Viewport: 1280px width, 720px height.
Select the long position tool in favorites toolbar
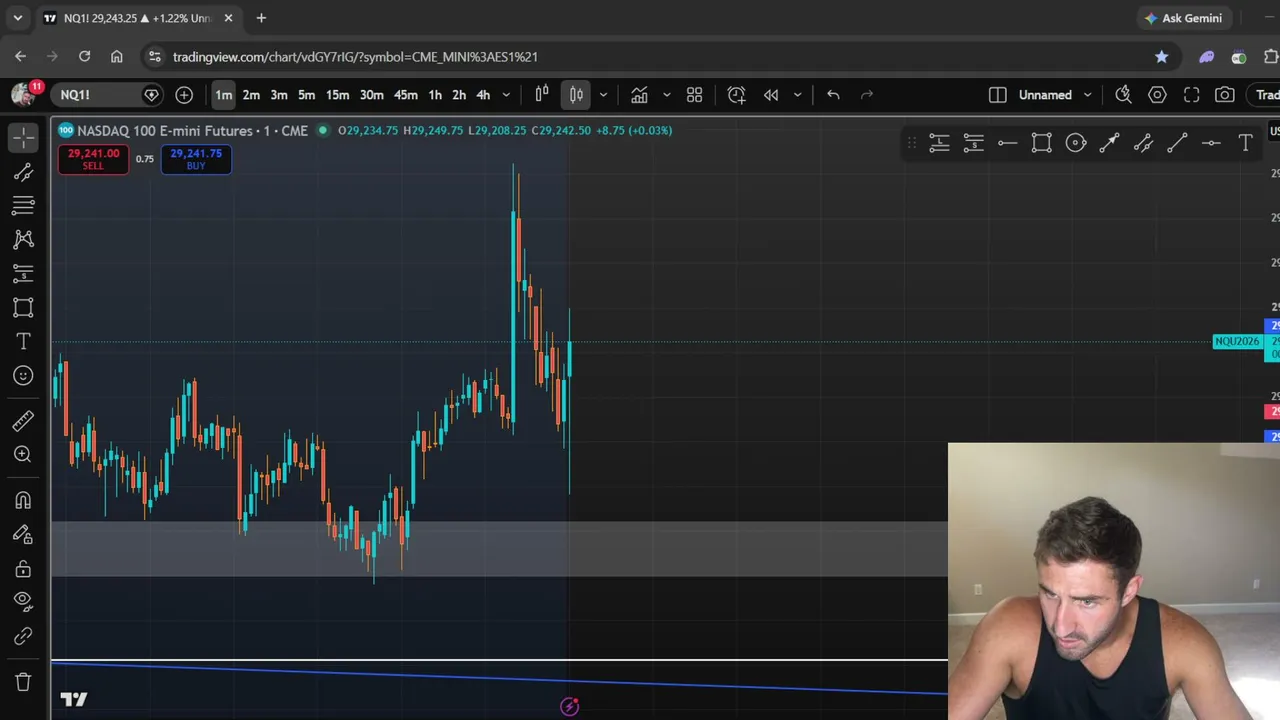(939, 144)
